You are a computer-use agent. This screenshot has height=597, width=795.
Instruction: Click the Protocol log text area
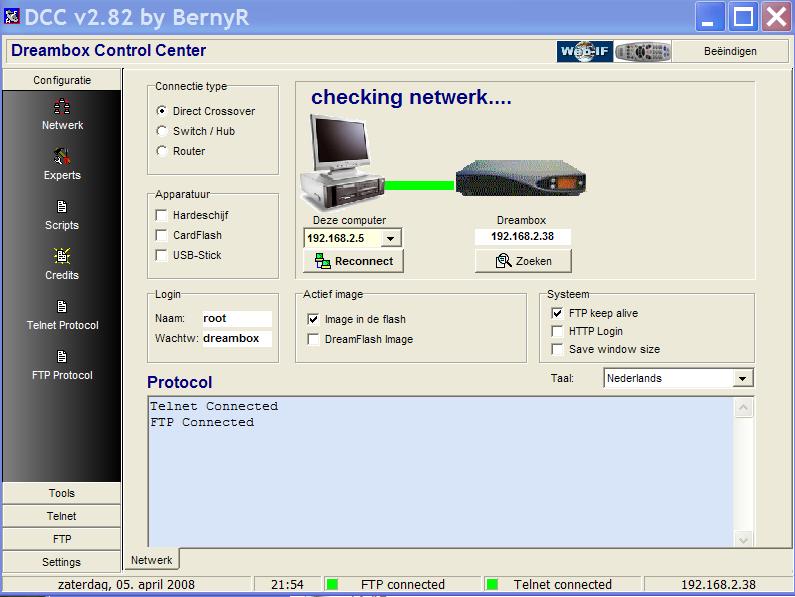point(441,472)
